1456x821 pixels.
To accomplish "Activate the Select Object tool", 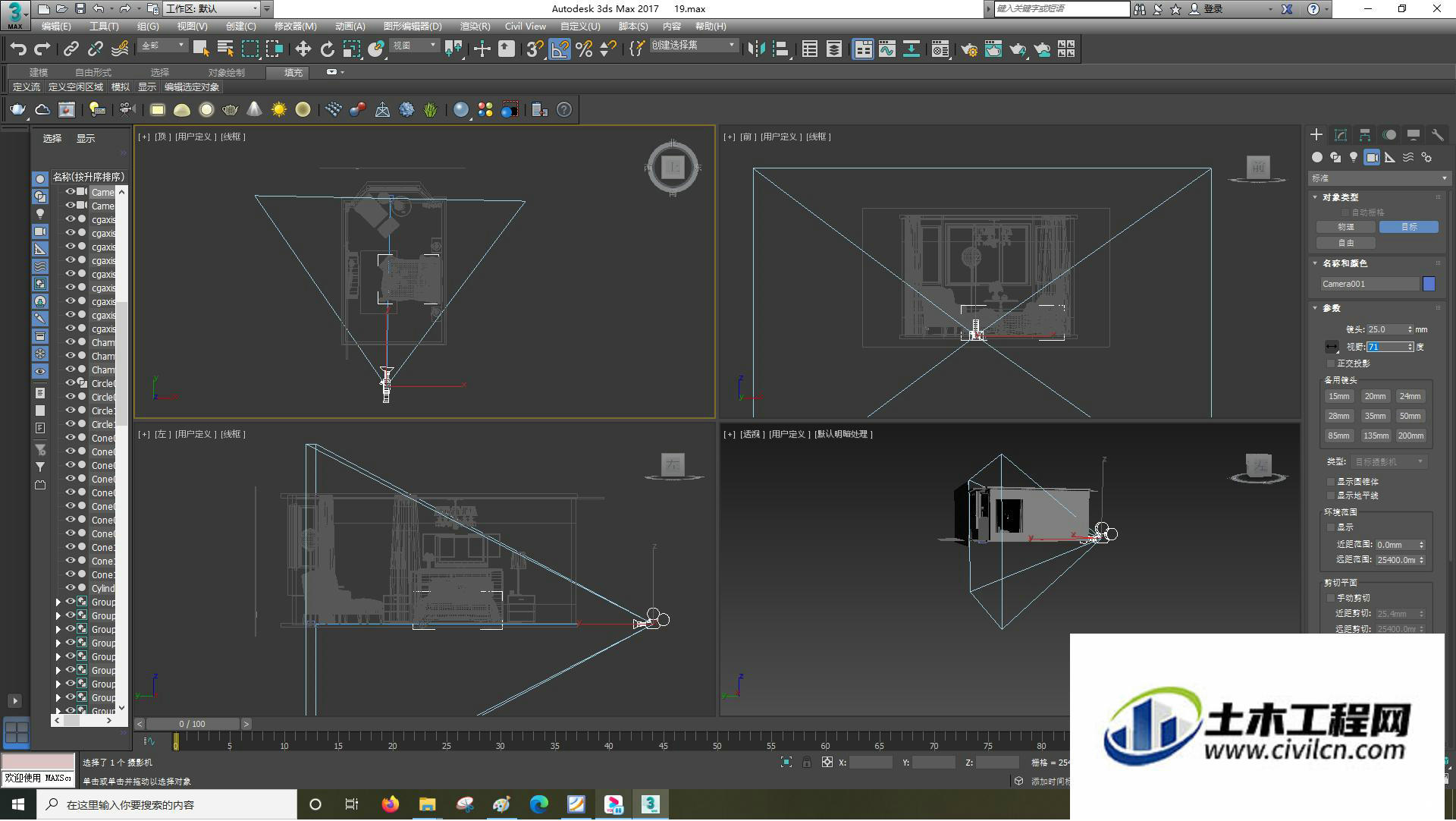I will click(x=201, y=49).
